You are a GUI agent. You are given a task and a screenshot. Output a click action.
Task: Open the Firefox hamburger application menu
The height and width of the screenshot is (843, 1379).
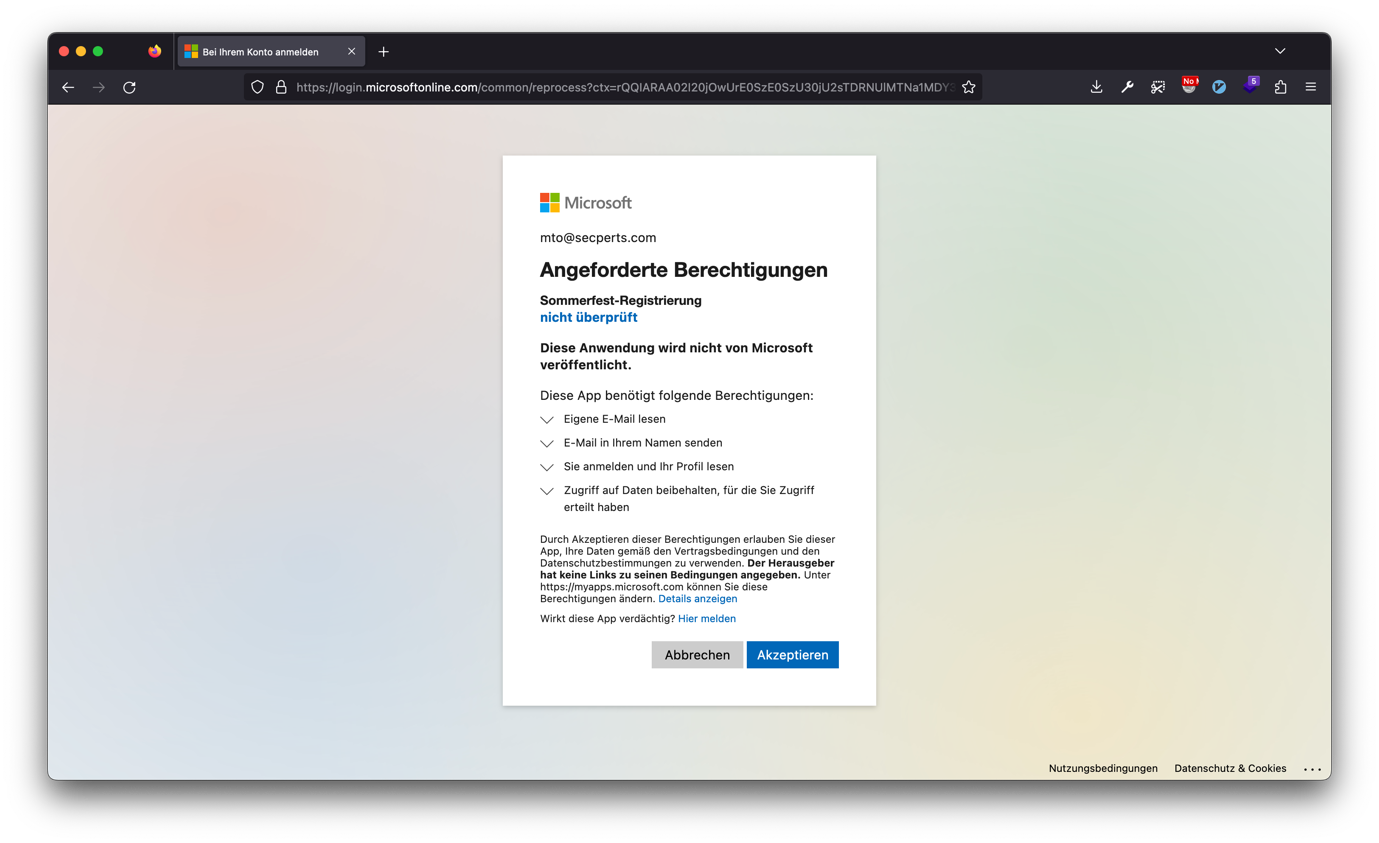pyautogui.click(x=1311, y=88)
